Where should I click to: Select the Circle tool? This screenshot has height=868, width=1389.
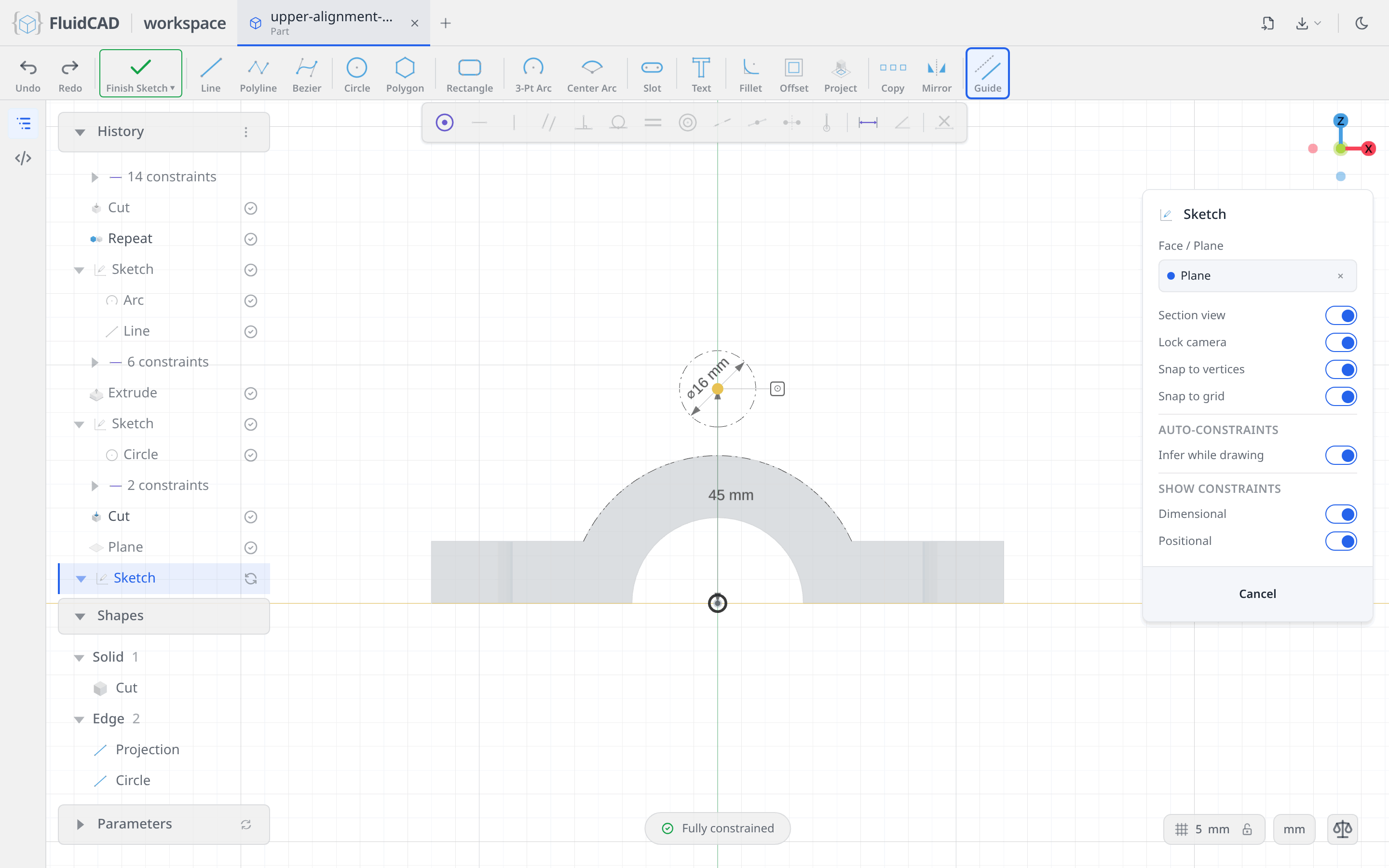click(356, 74)
